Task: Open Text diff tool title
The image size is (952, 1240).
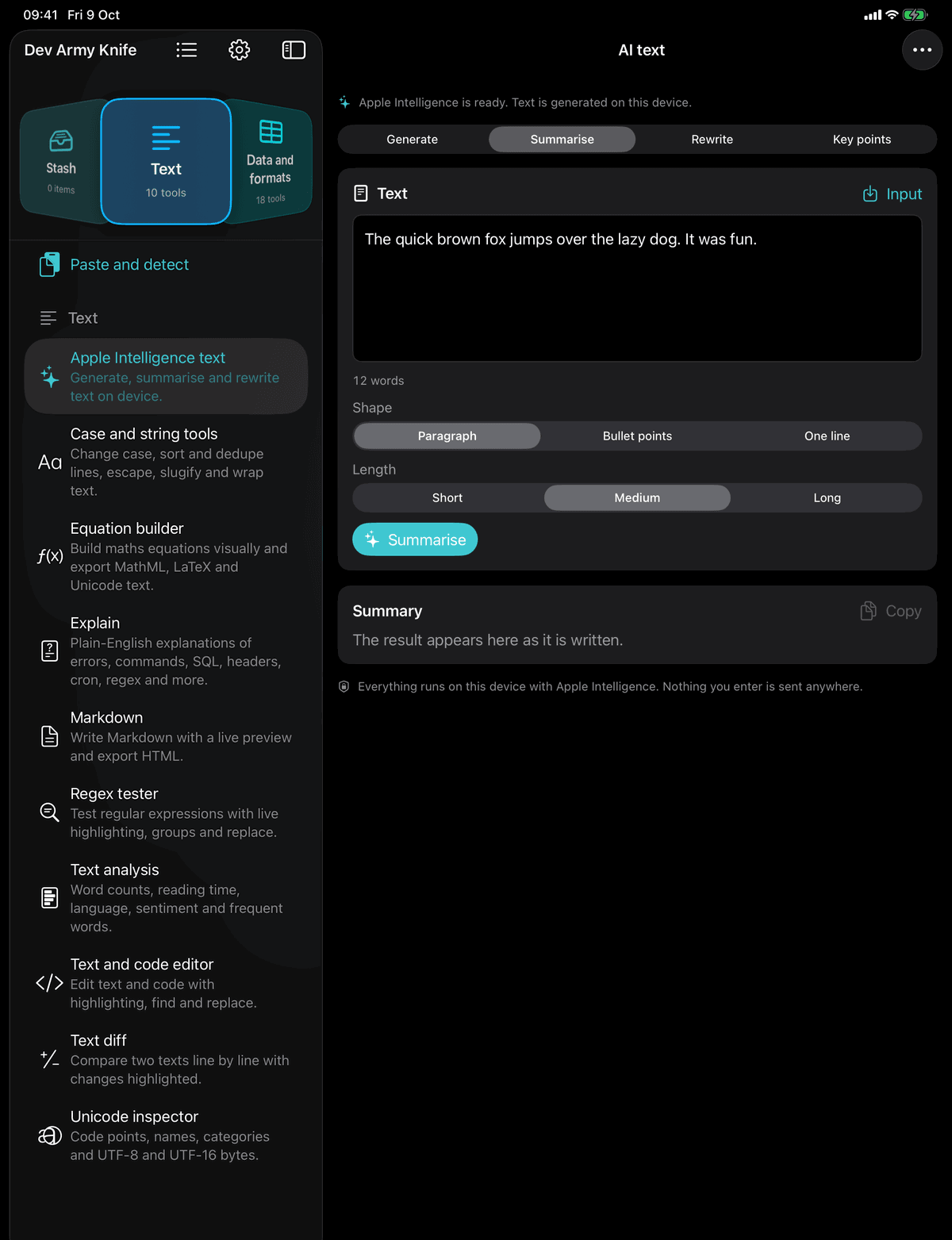Action: (98, 1040)
